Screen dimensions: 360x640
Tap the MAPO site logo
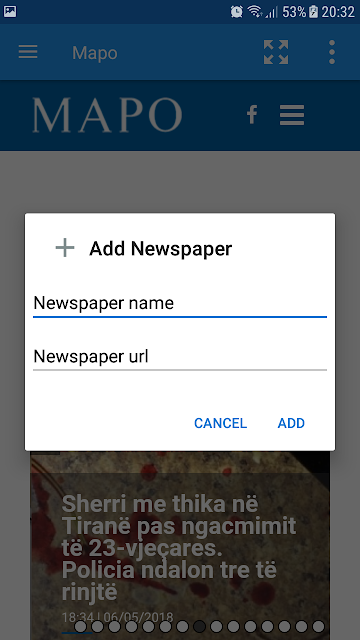107,115
